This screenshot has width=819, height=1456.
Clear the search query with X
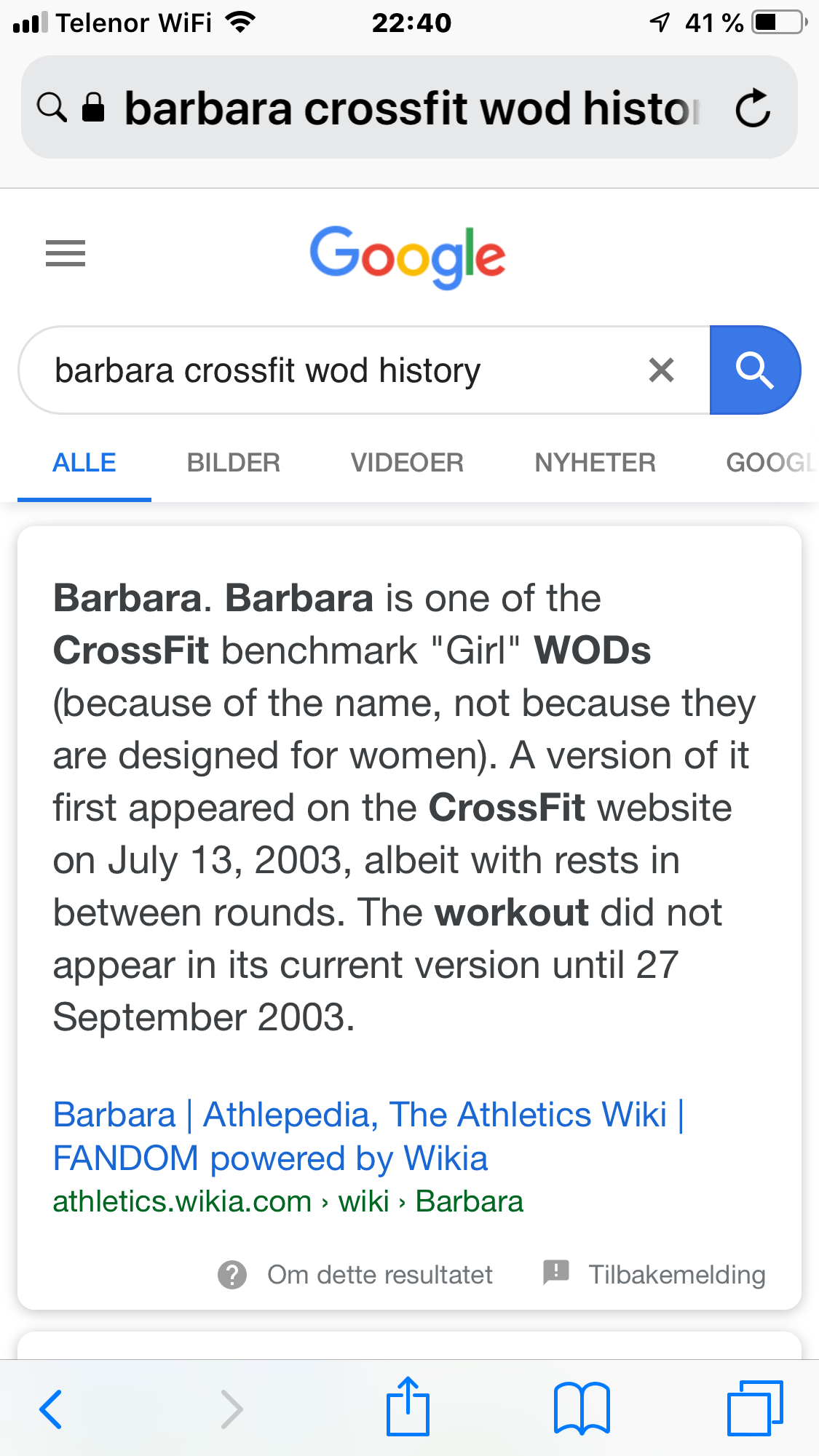661,370
